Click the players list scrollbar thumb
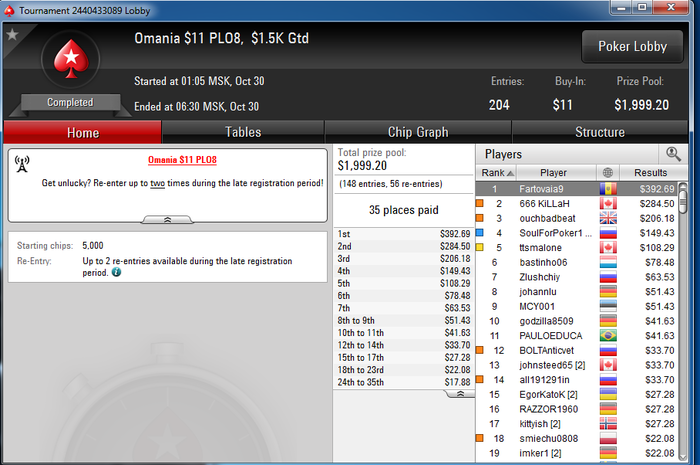Screen dimensions: 700x465 (x=683, y=199)
